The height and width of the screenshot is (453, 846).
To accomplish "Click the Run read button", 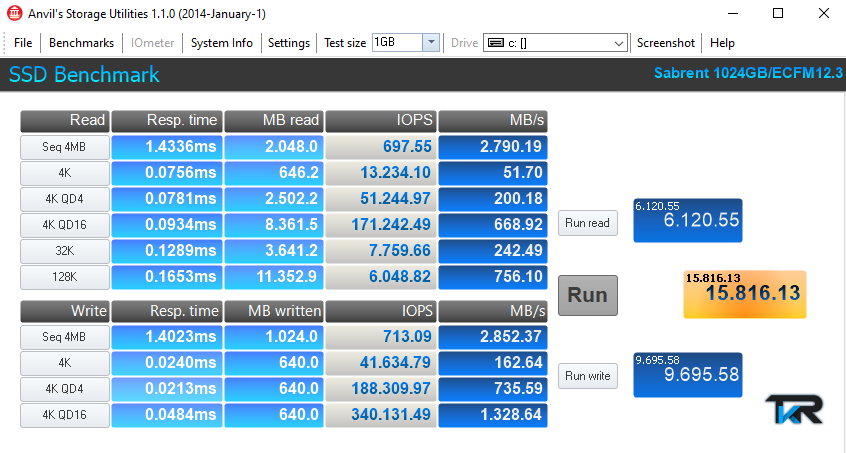I will click(588, 223).
